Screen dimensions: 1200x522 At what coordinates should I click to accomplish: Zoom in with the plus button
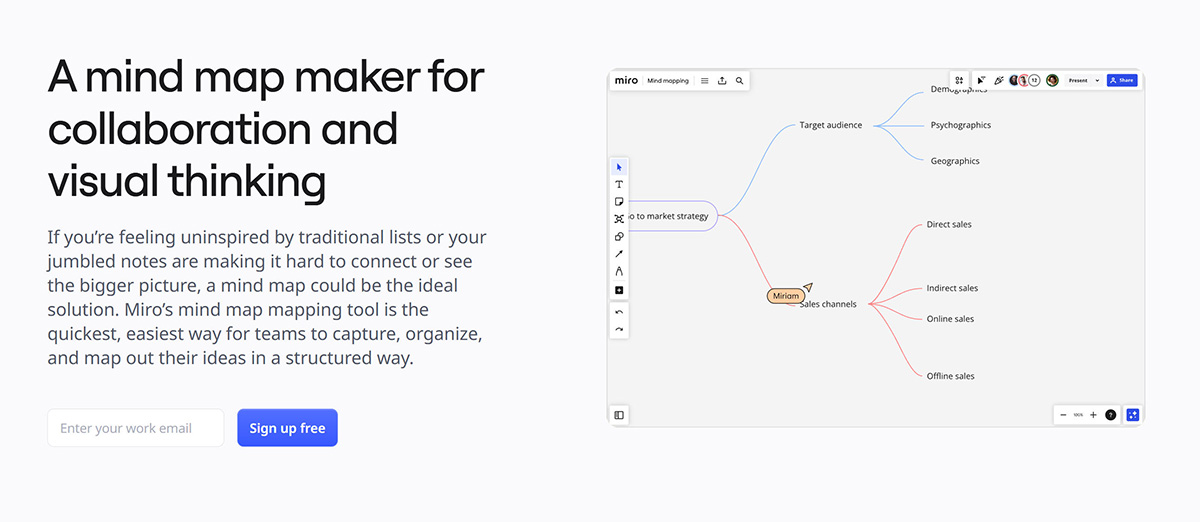point(1093,415)
